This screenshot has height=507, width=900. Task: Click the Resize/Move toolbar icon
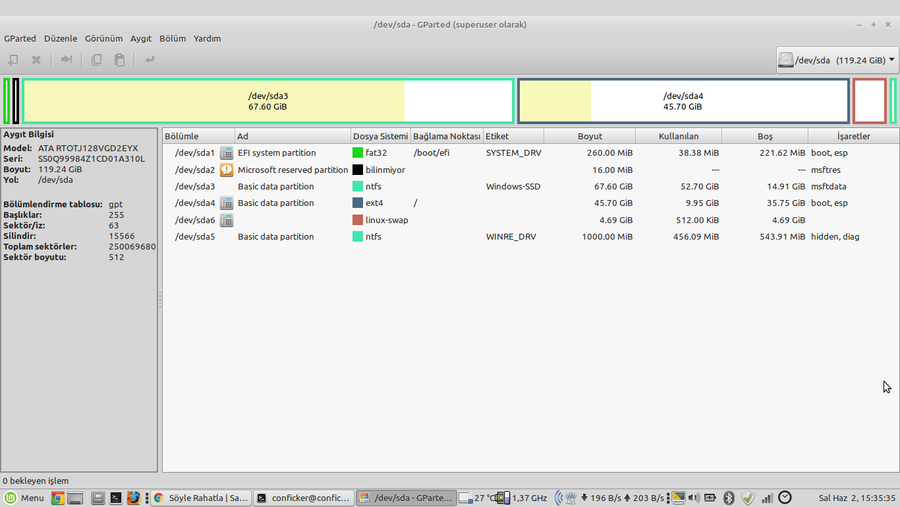tap(67, 60)
